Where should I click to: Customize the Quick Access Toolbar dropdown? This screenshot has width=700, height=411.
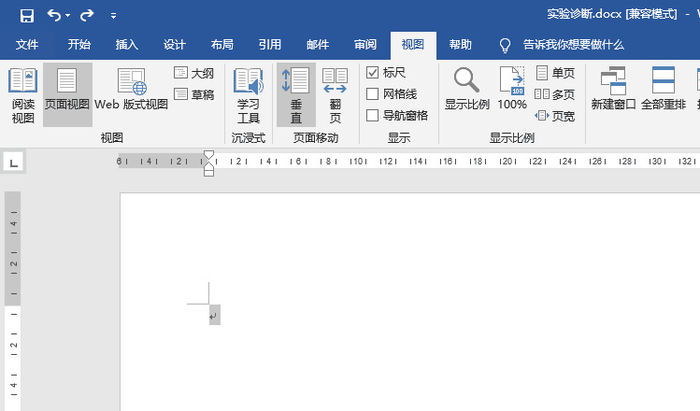coord(113,16)
